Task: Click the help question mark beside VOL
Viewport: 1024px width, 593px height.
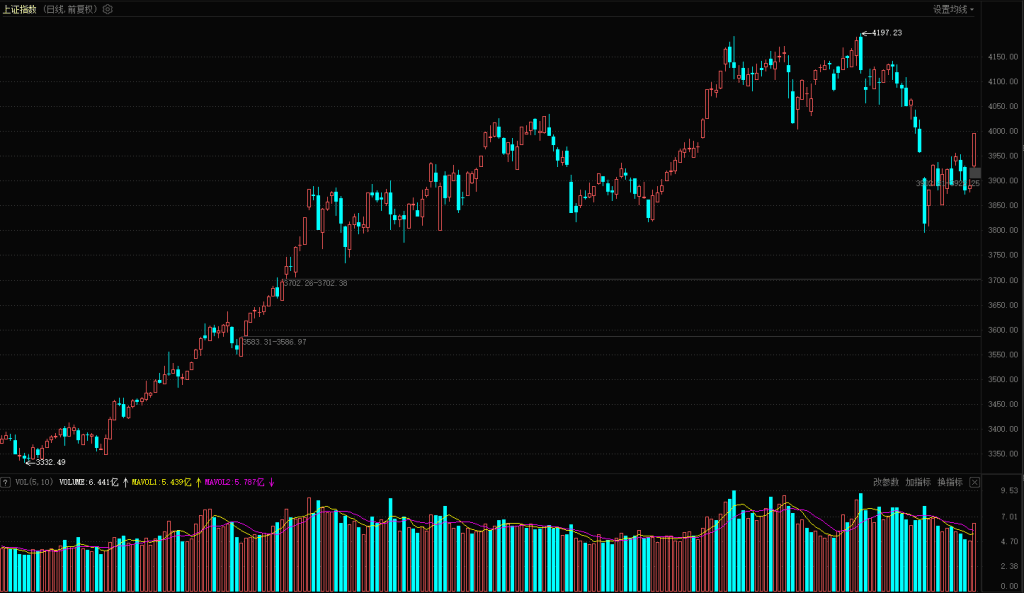Action: pyautogui.click(x=6, y=482)
